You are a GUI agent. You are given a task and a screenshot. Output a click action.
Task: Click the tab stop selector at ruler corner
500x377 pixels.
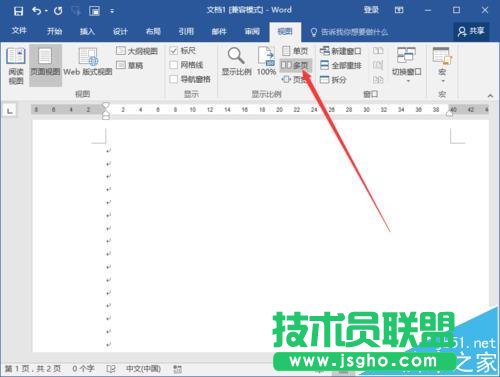(x=10, y=110)
